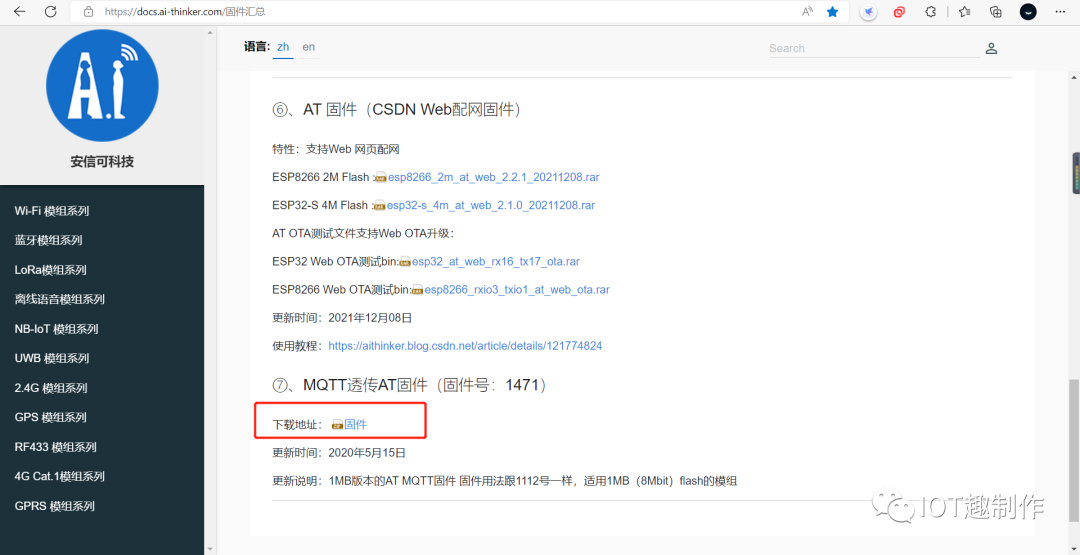Viewport: 1080px width, 555px height.
Task: Open 离线语音模组系列 sidebar item
Action: coord(59,300)
